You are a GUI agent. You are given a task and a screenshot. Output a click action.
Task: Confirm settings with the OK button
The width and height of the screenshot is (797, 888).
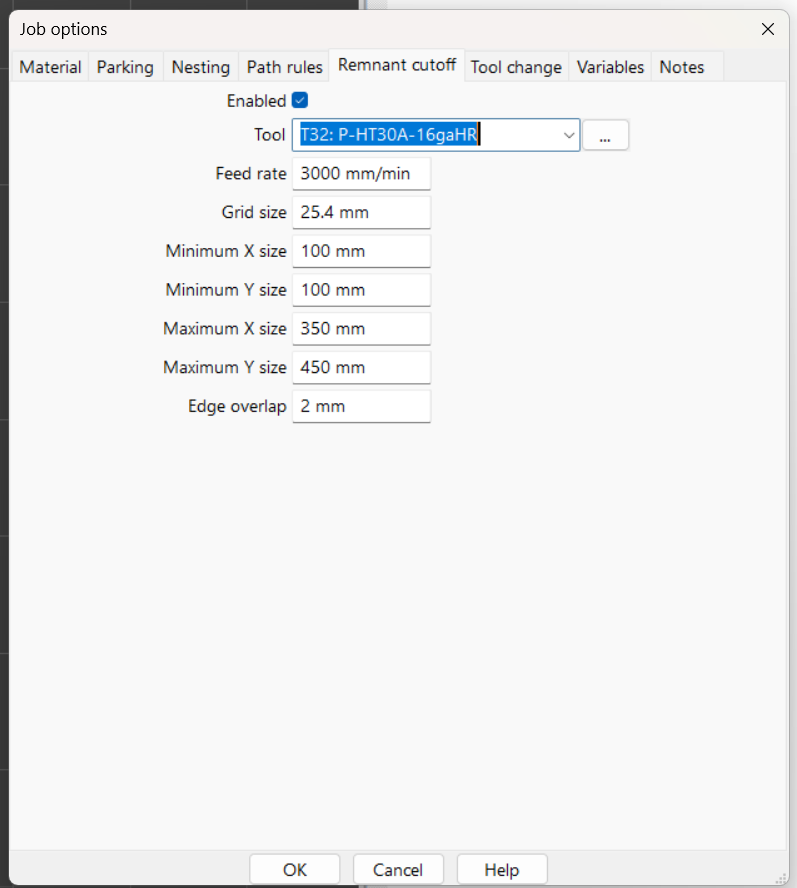294,869
